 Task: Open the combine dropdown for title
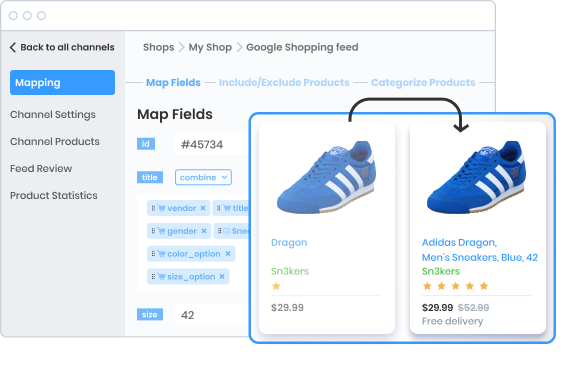coord(203,177)
